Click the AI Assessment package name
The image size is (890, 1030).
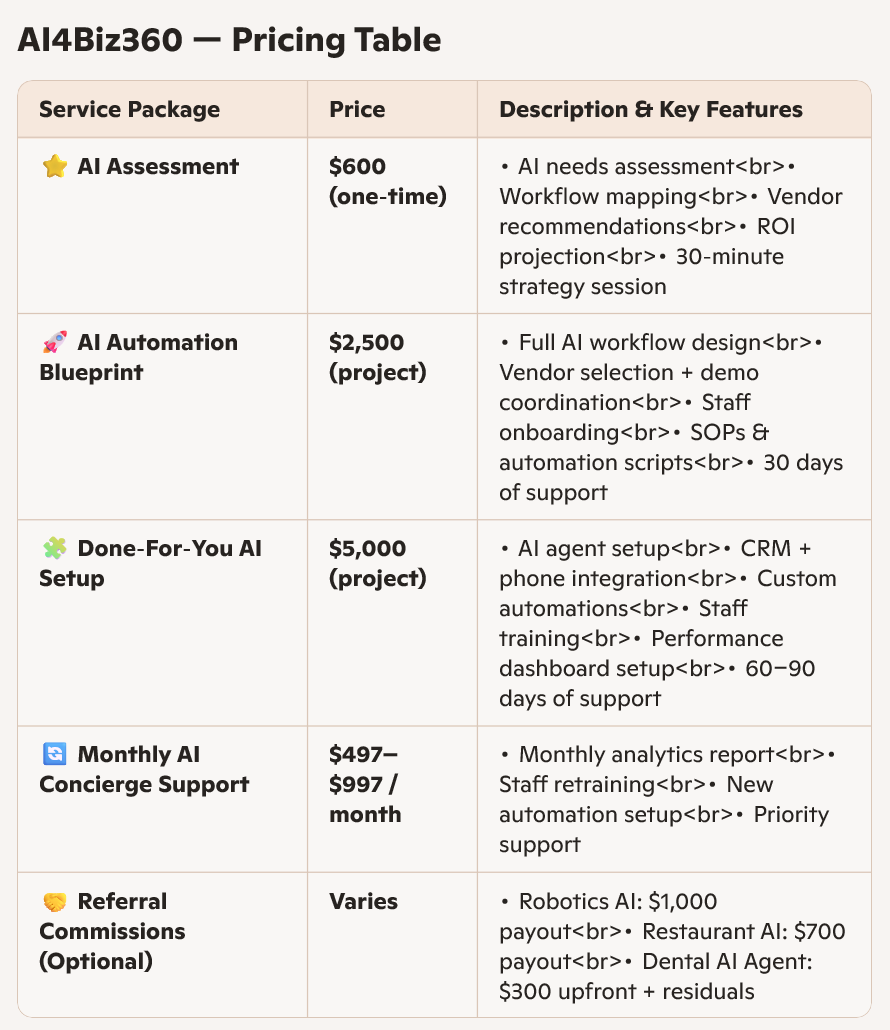tap(158, 167)
